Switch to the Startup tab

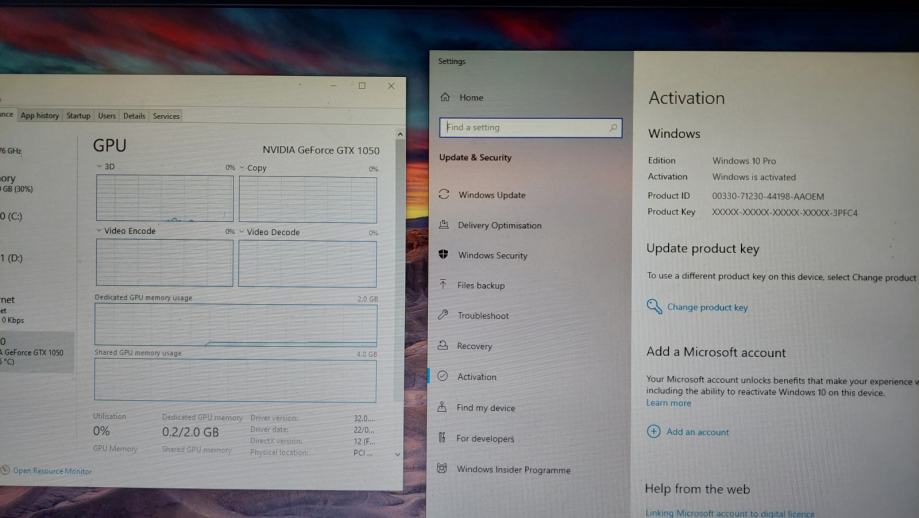coord(79,115)
